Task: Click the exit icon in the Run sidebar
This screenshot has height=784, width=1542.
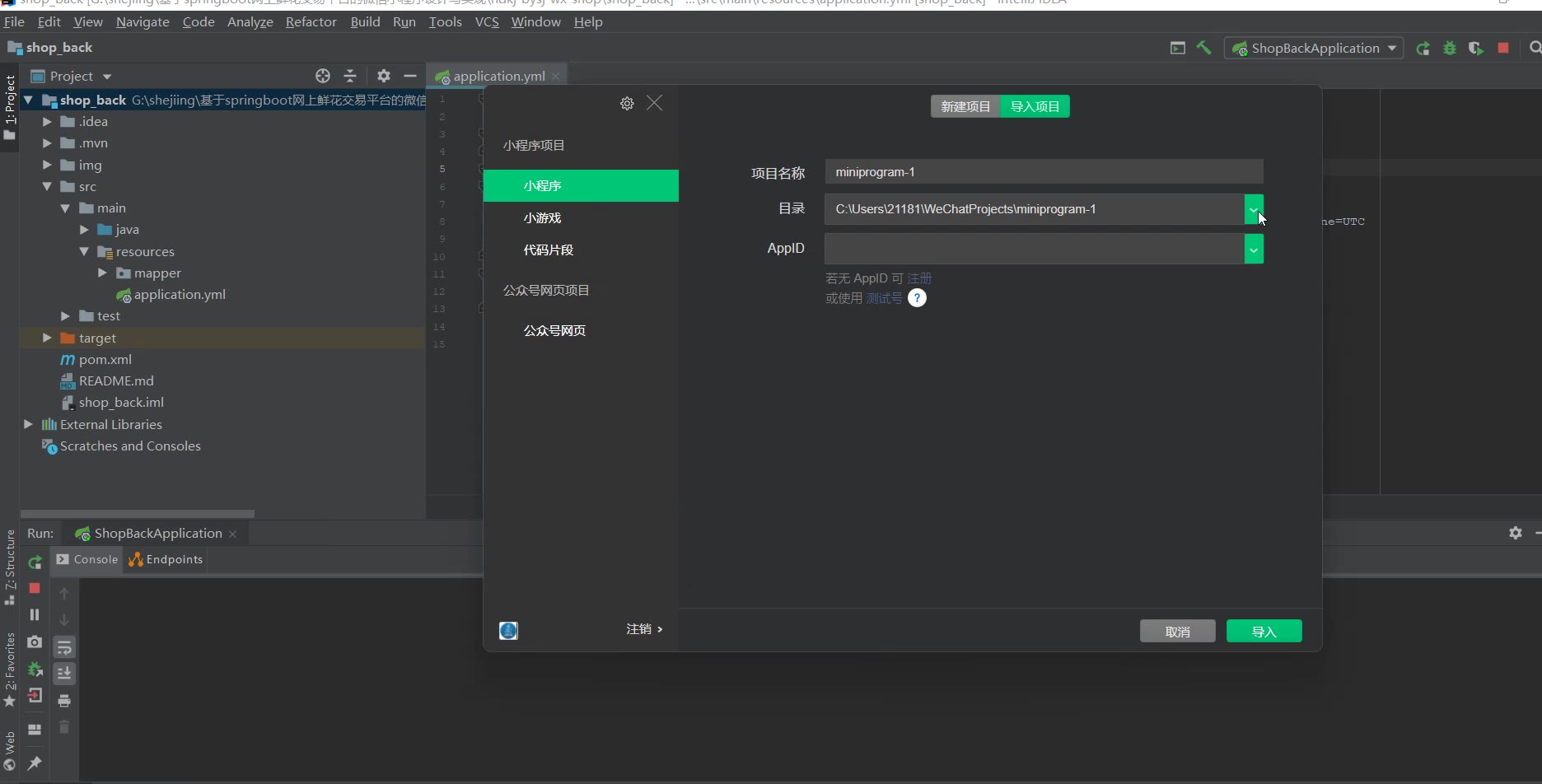Action: pos(35,696)
